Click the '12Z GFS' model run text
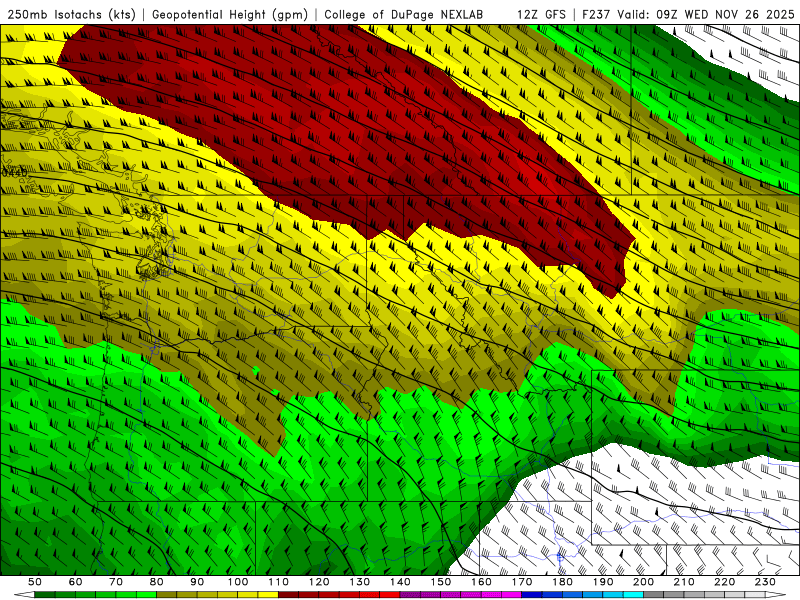The width and height of the screenshot is (800, 600). [x=541, y=15]
